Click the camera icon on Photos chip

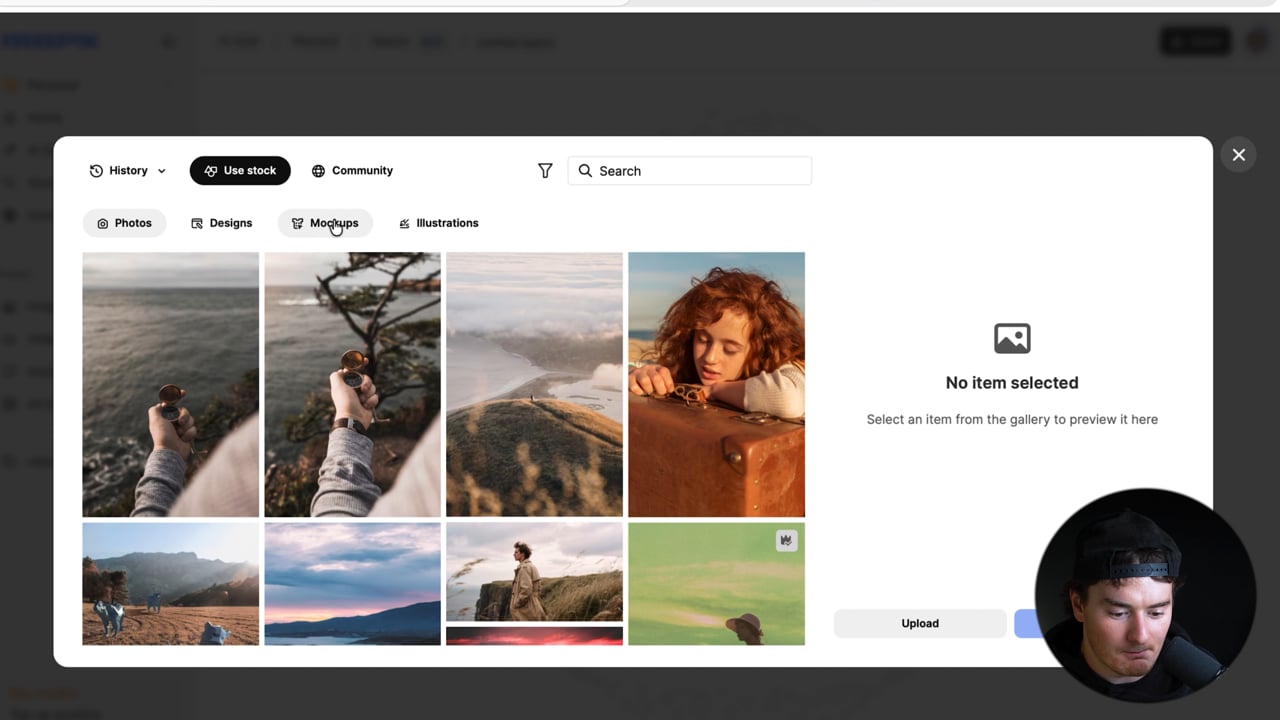(102, 224)
